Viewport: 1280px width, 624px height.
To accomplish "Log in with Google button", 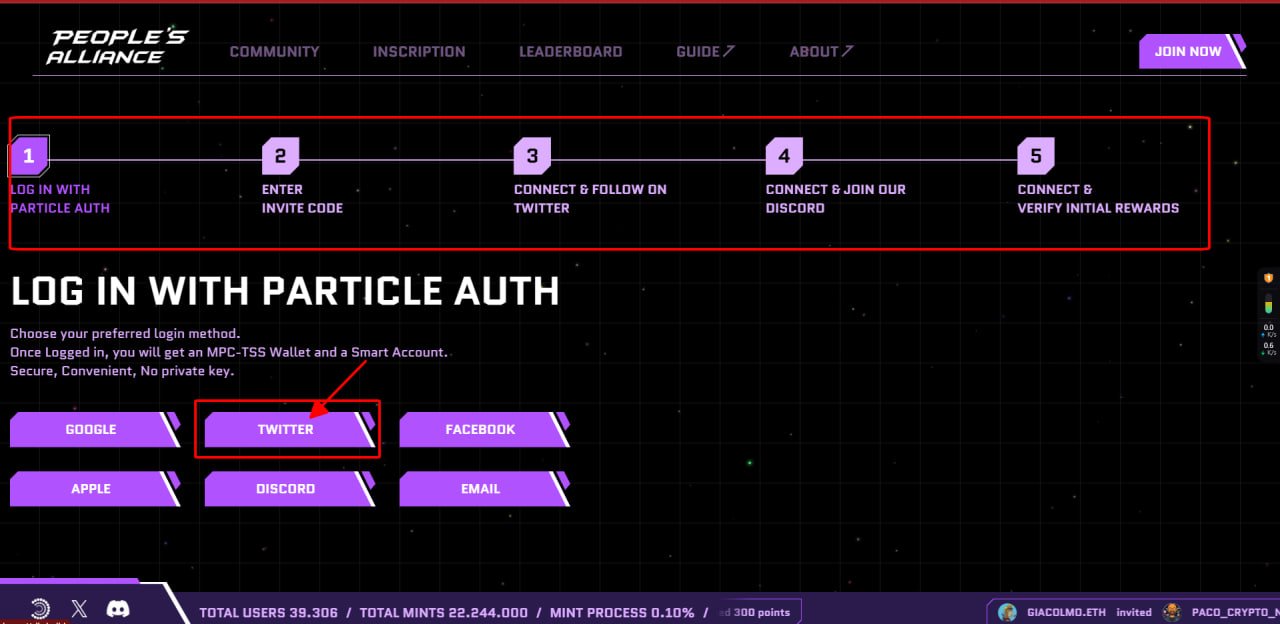I will tap(95, 429).
